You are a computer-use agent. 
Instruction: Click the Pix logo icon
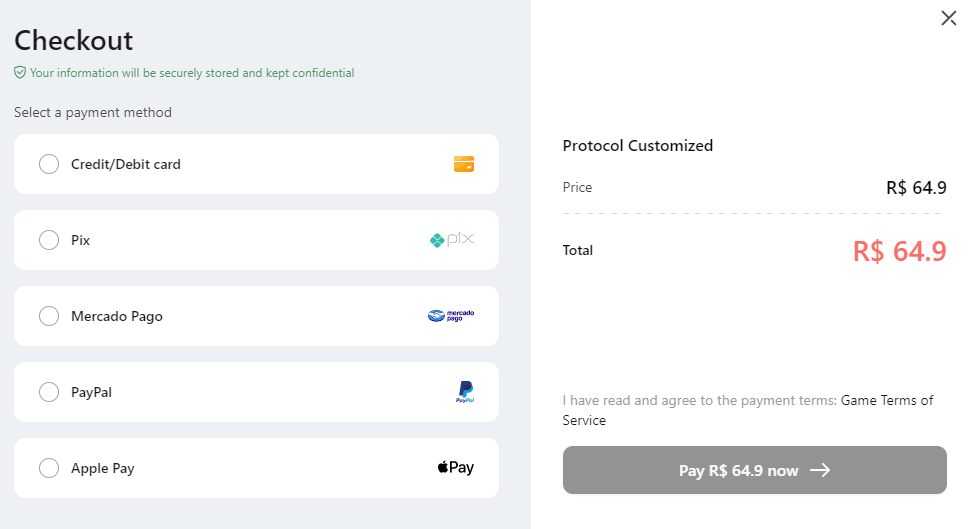click(452, 240)
